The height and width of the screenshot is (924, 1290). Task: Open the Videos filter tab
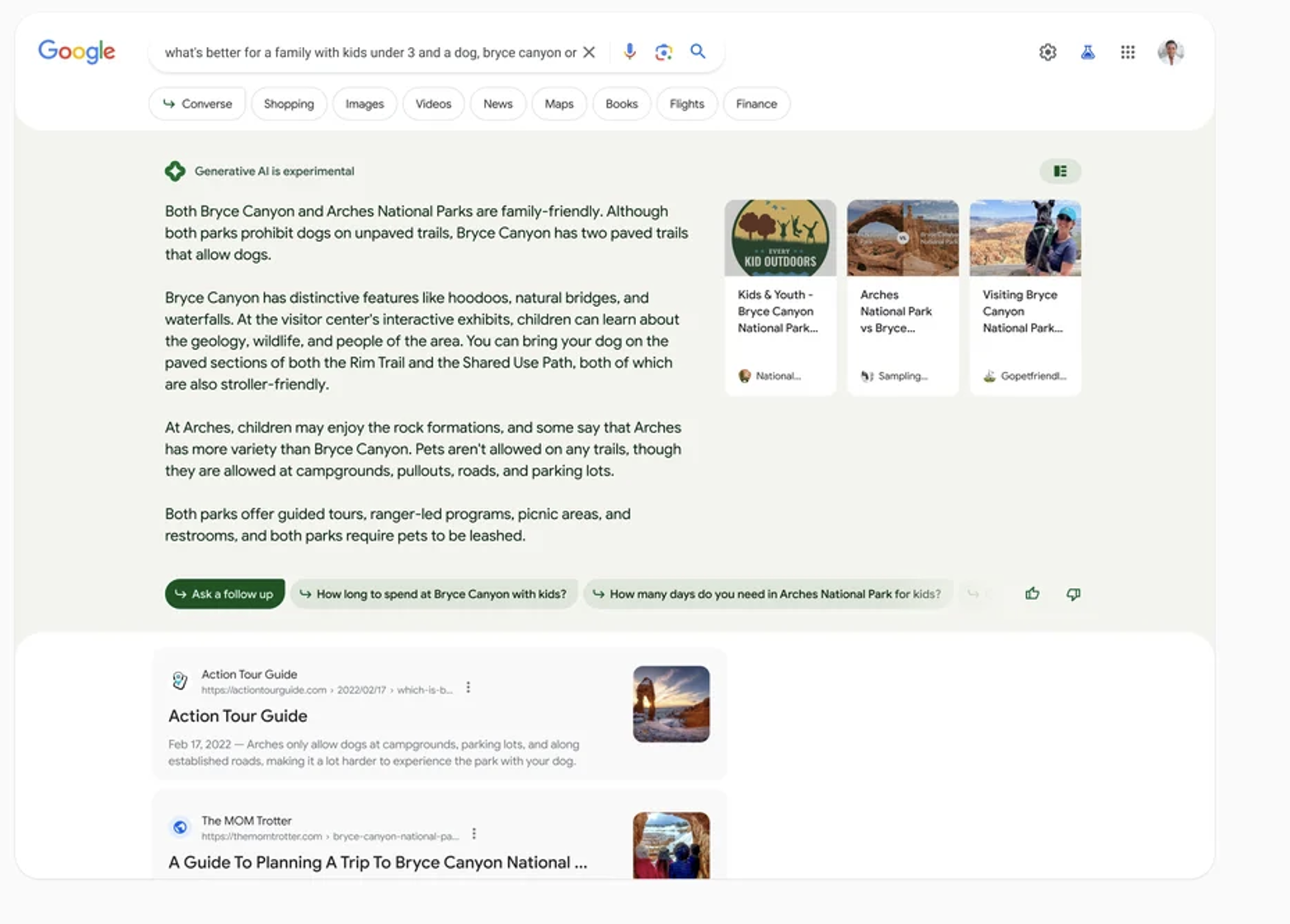pyautogui.click(x=433, y=104)
